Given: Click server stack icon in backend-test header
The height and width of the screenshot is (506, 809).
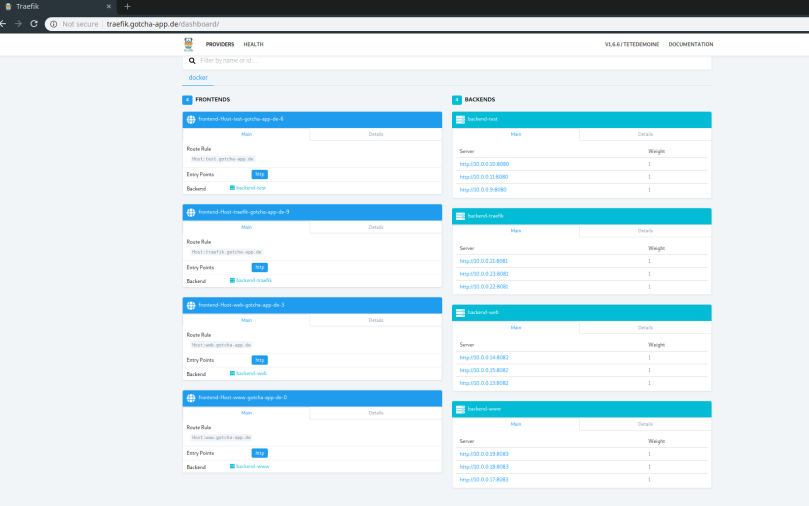Looking at the screenshot, I should (460, 119).
